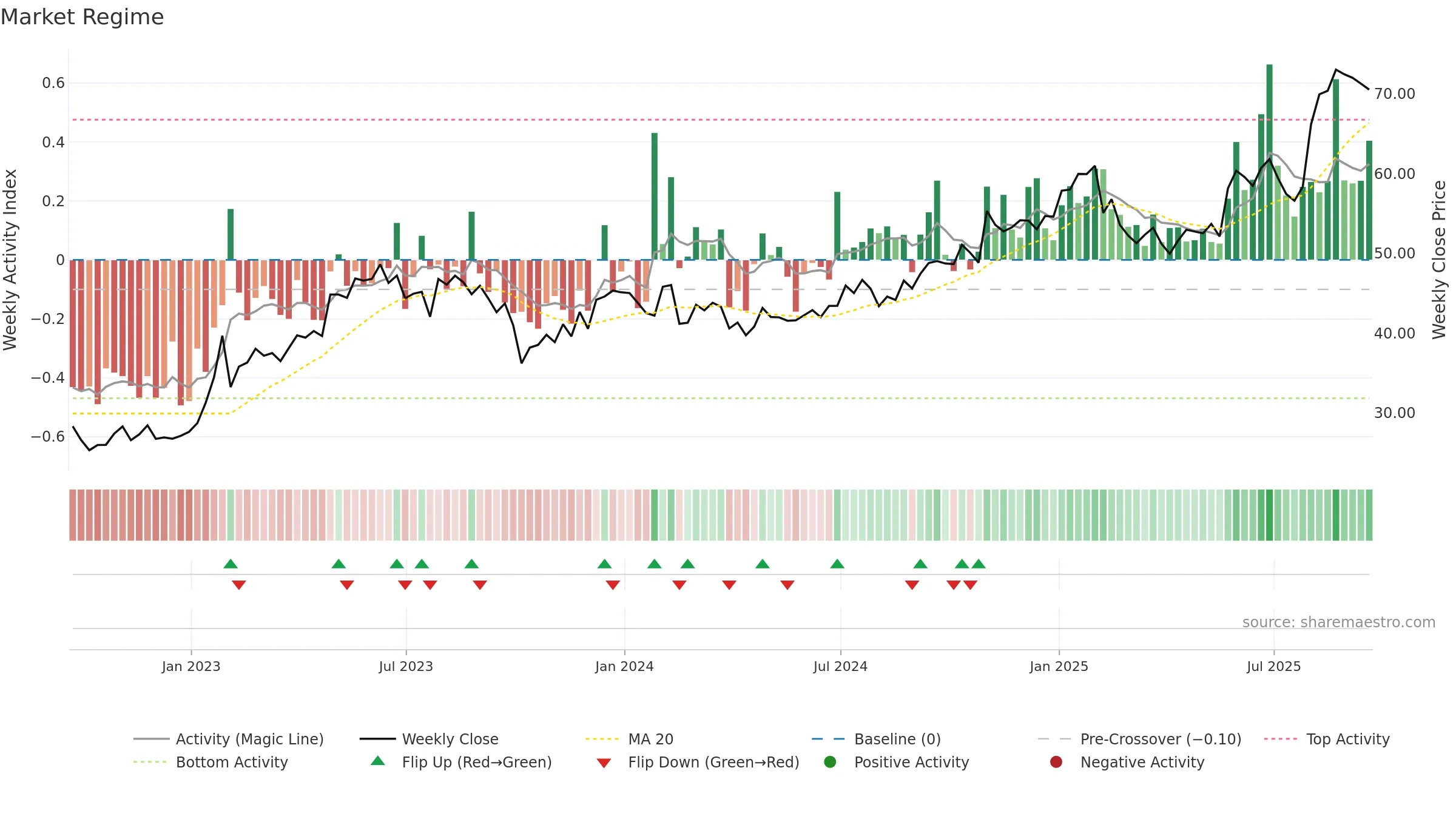Click the 50.00 price axis value
This screenshot has height=819, width=1456.
click(1394, 253)
